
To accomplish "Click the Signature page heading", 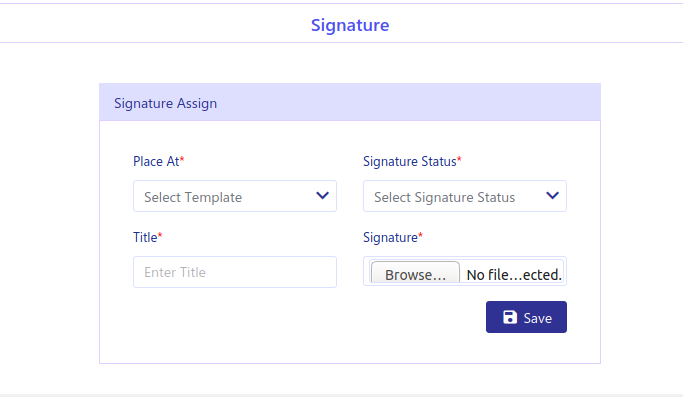I will (350, 25).
